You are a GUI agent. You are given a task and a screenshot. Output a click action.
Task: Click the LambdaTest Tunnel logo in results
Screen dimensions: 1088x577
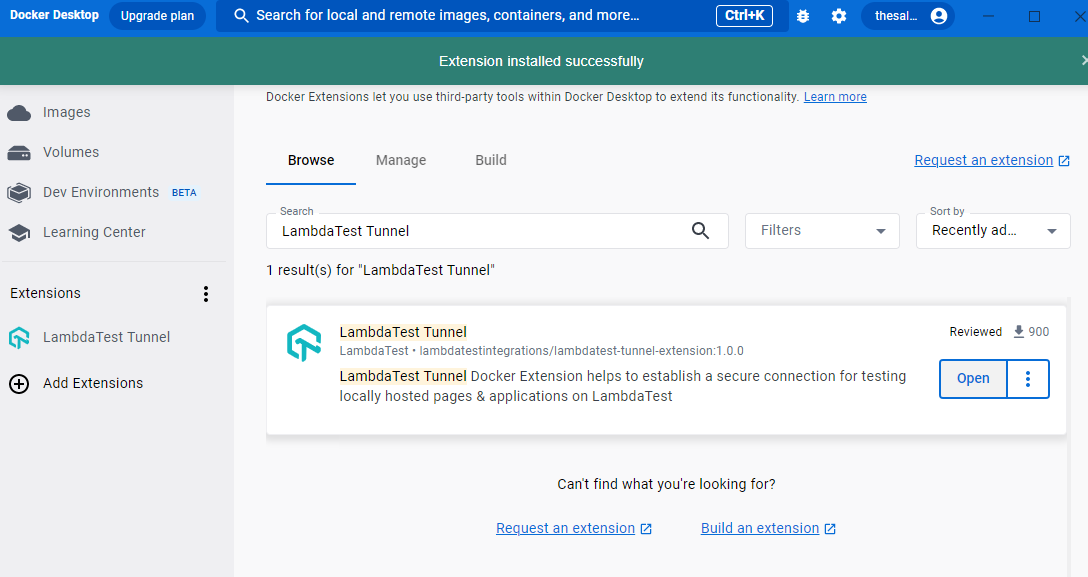304,343
